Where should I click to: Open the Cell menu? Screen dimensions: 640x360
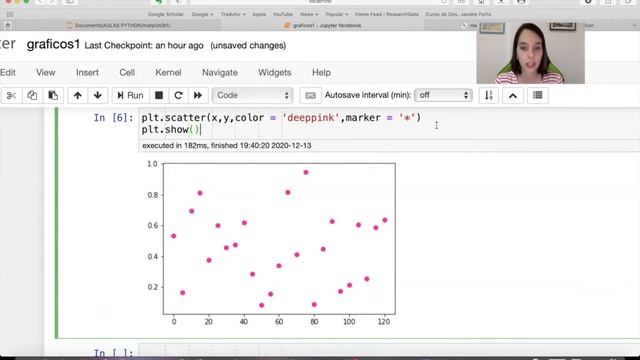(x=127, y=73)
